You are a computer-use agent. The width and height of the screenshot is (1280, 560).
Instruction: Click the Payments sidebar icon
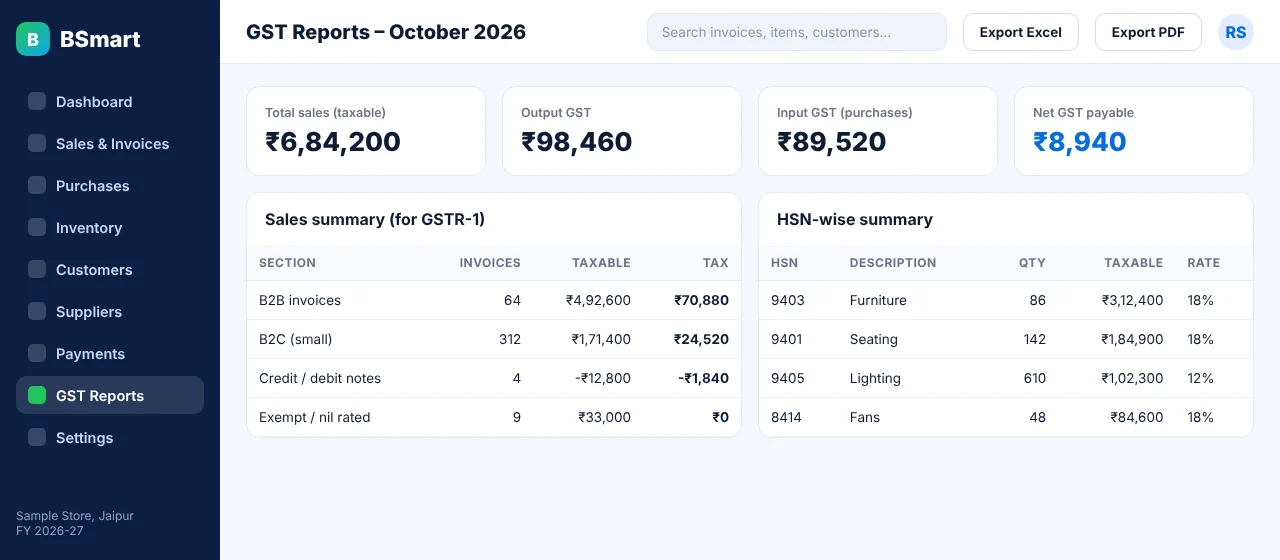coord(37,353)
